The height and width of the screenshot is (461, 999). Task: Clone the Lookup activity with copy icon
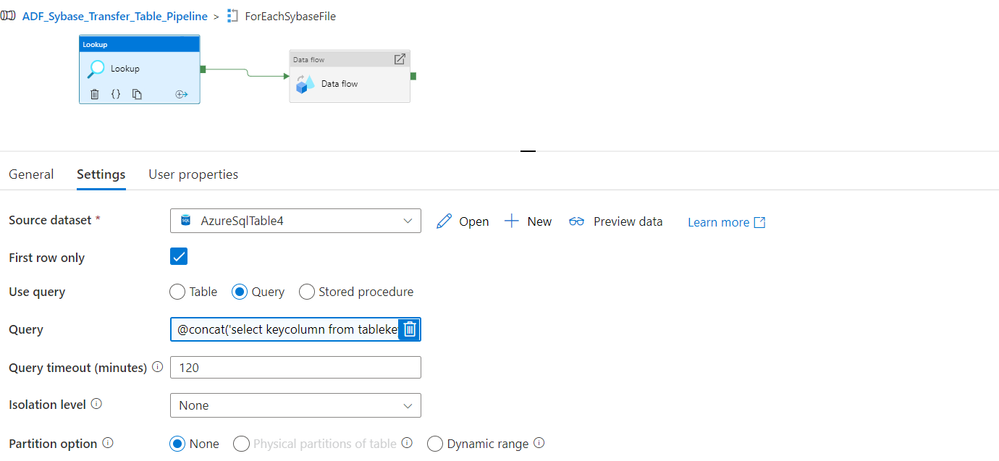click(x=137, y=94)
